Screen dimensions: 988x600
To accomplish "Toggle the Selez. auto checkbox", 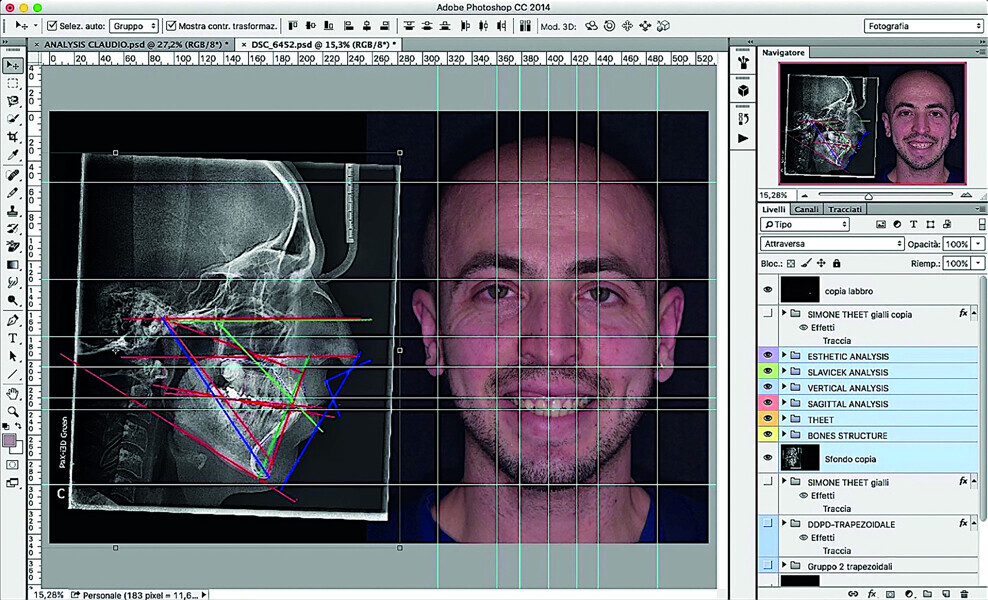I will coord(52,25).
